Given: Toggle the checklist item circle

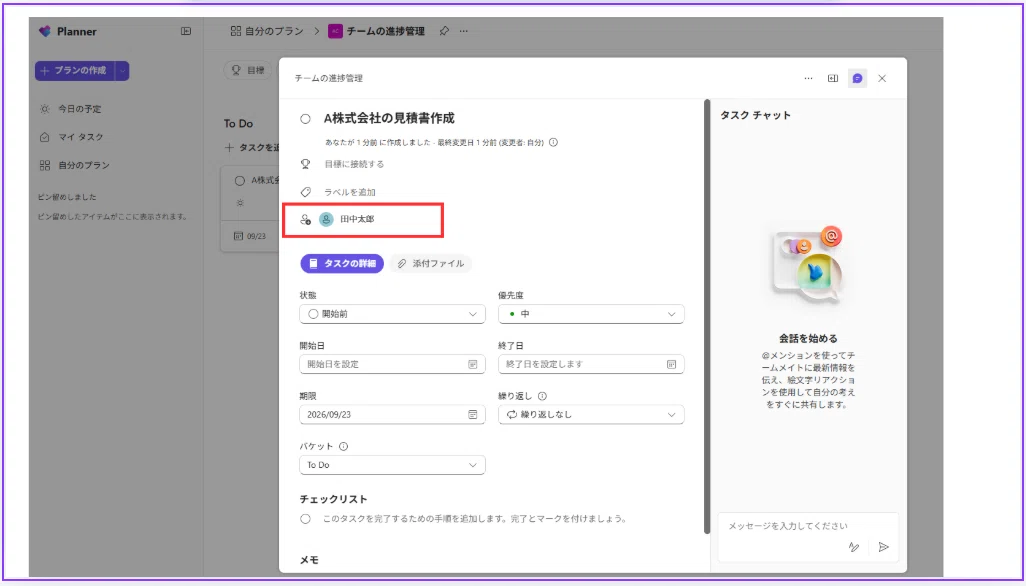Looking at the screenshot, I should click(305, 519).
